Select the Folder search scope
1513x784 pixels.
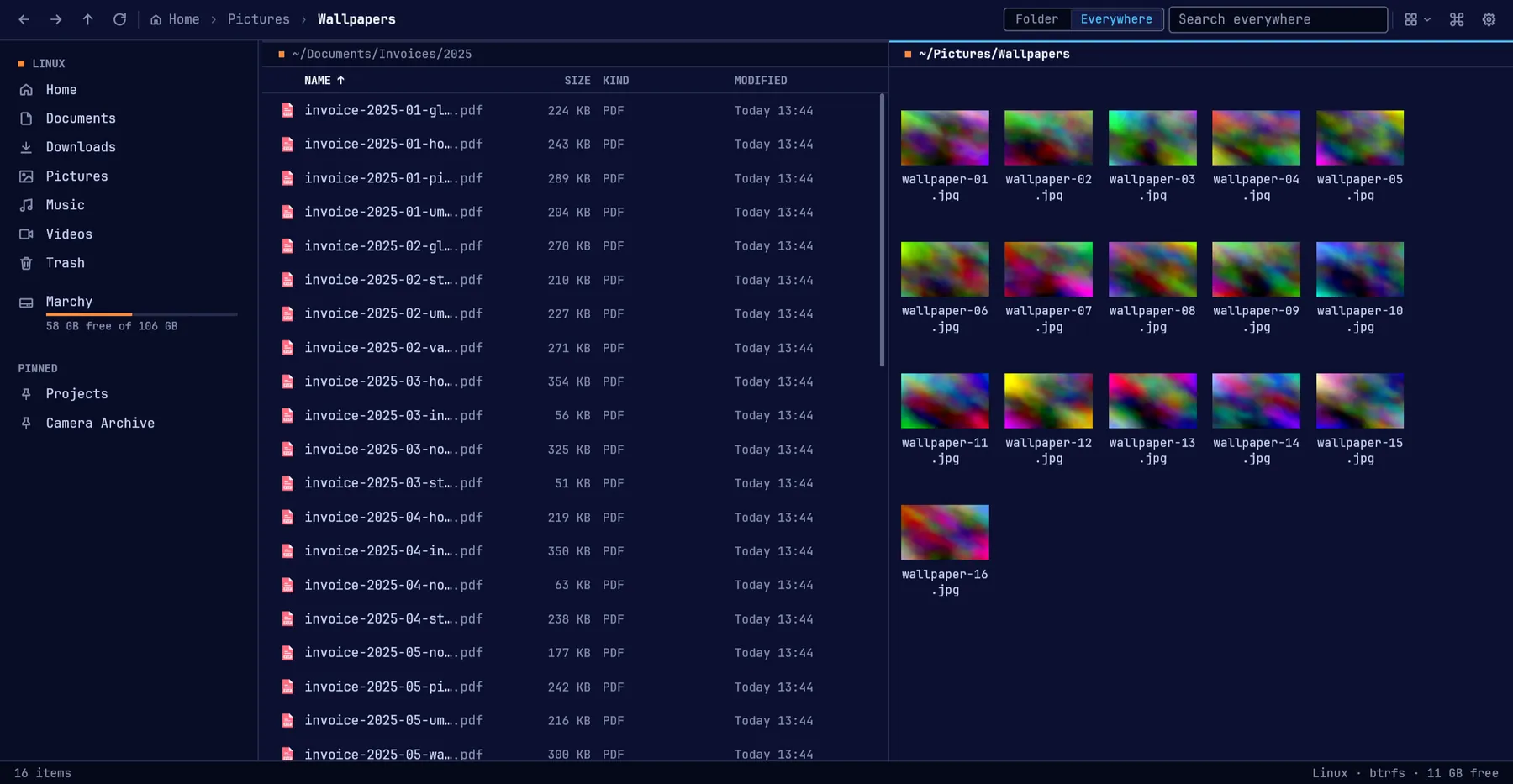1037,19
